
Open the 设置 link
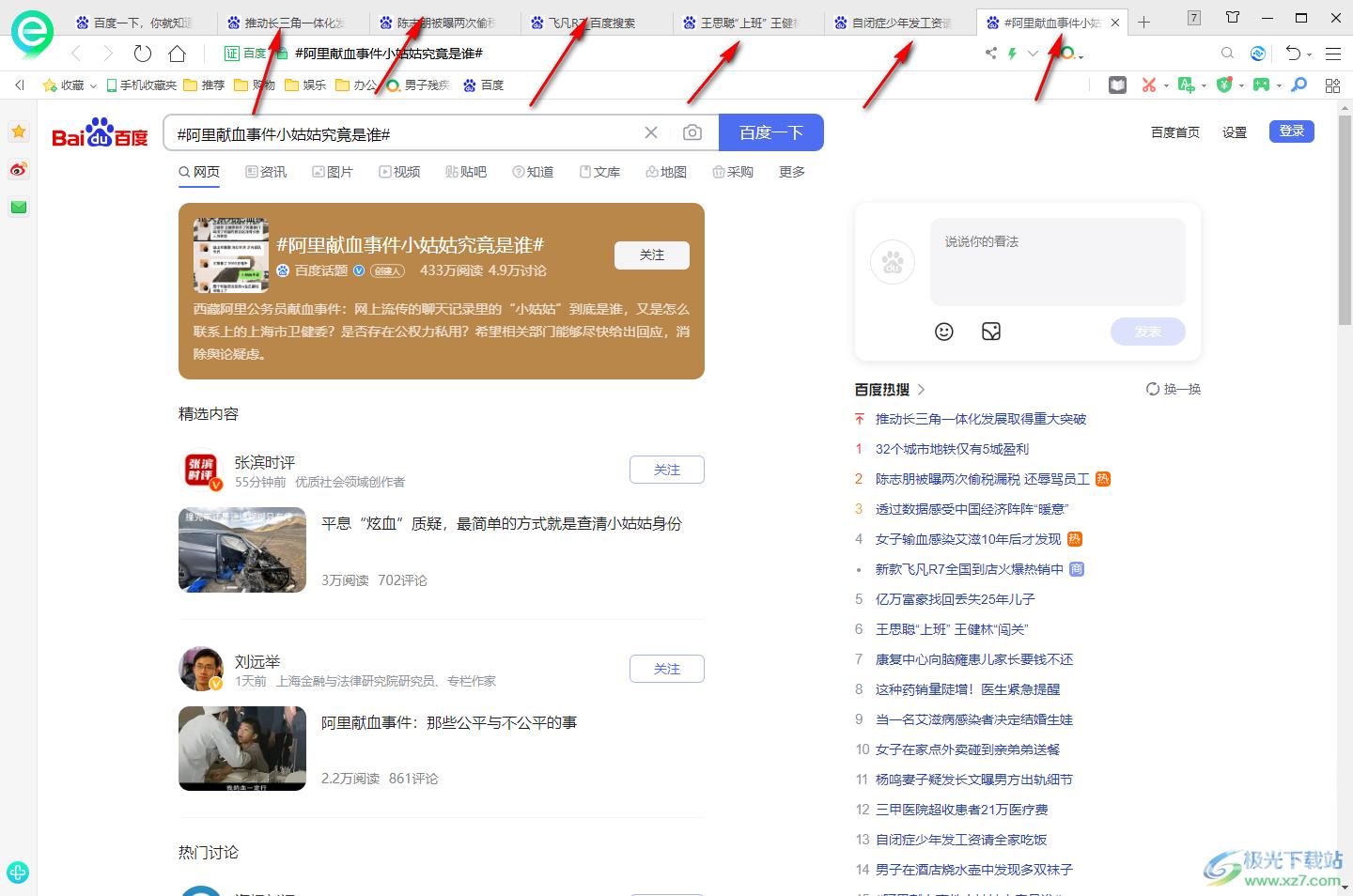pos(1235,132)
